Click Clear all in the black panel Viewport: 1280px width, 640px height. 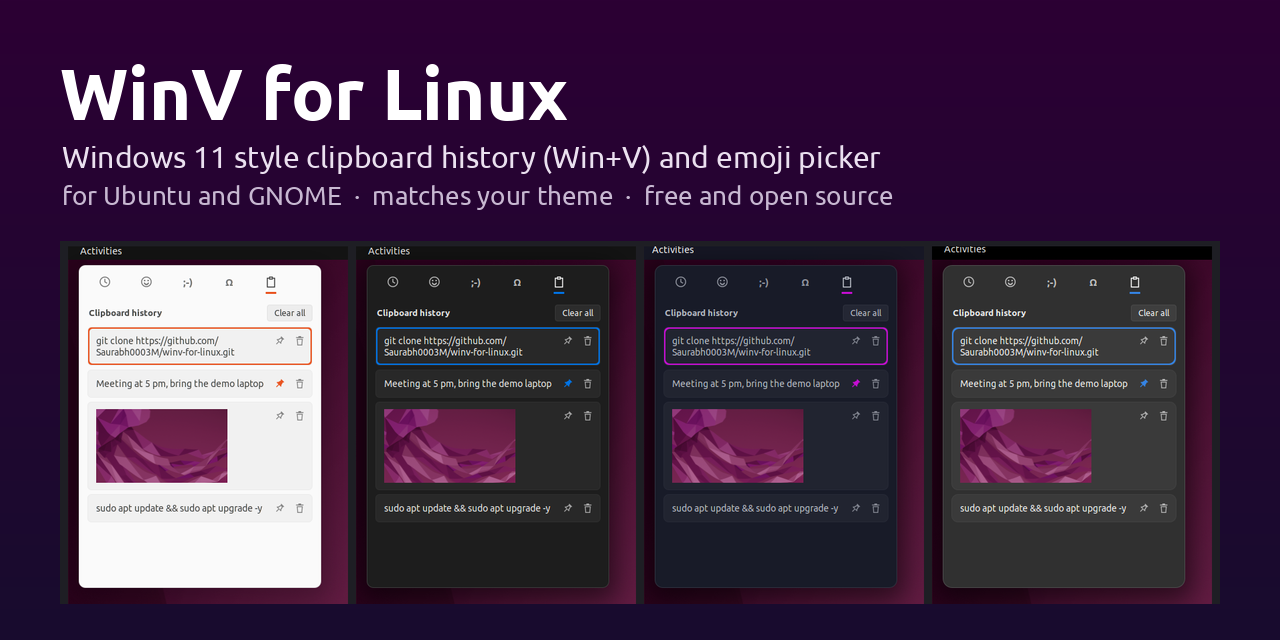pos(578,313)
